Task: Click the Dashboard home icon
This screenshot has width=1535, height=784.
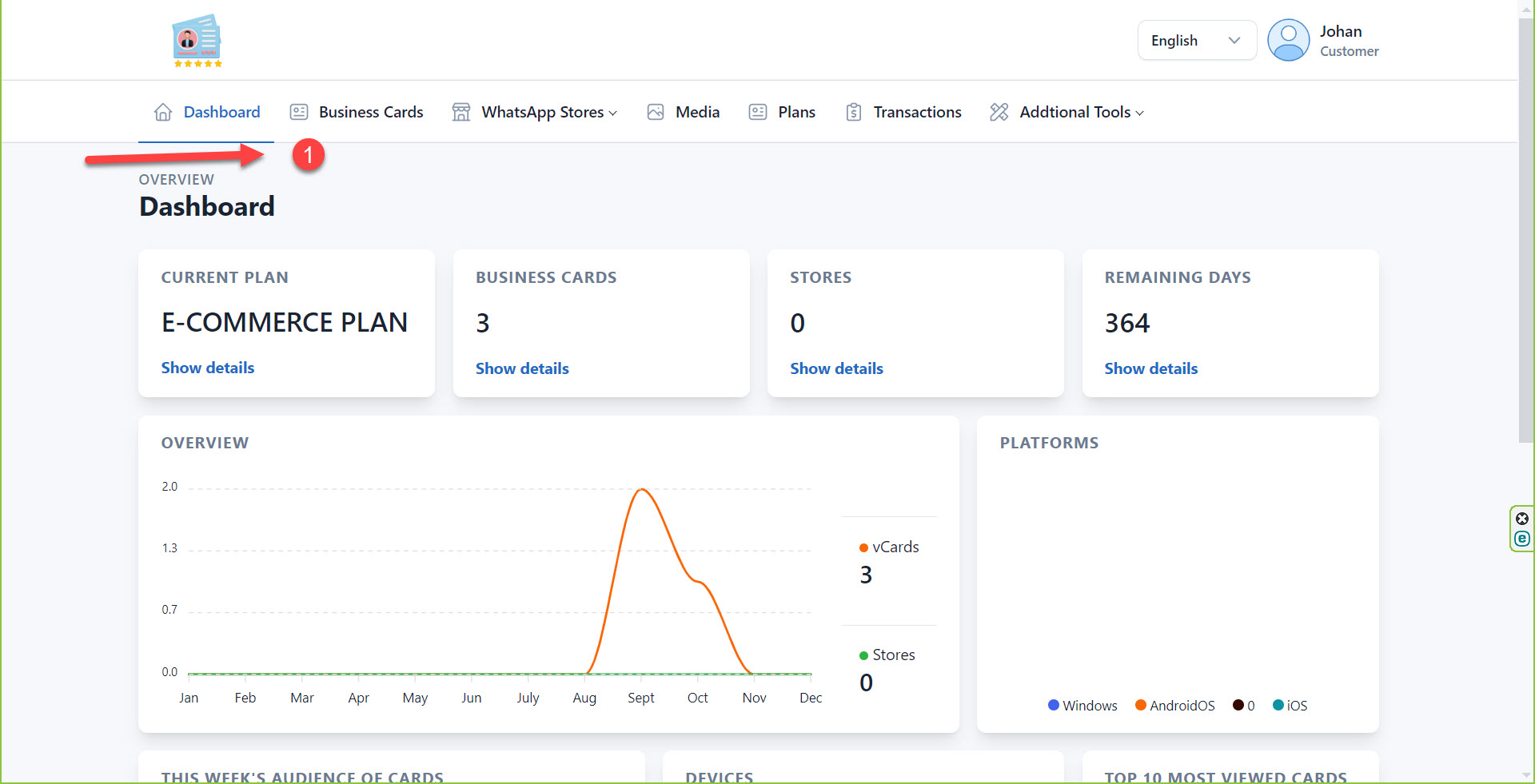Action: tap(163, 113)
